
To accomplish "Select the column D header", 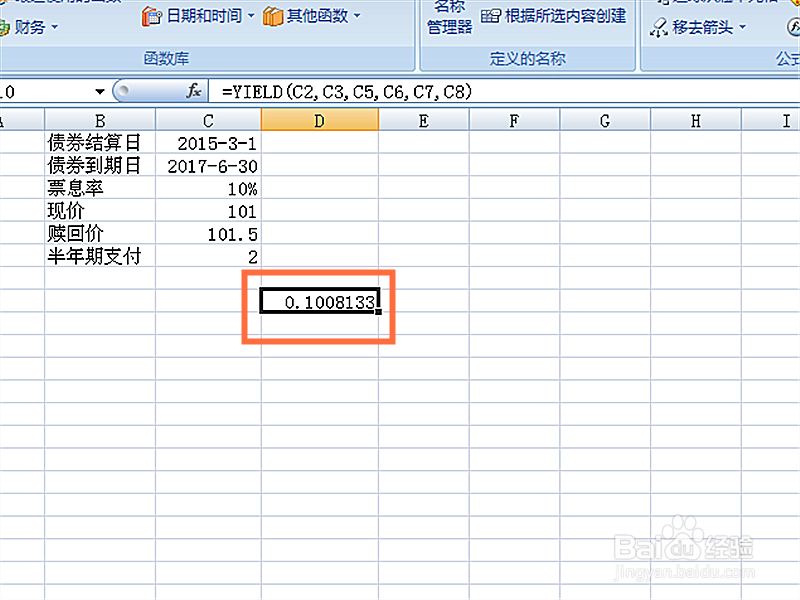I will pyautogui.click(x=319, y=119).
